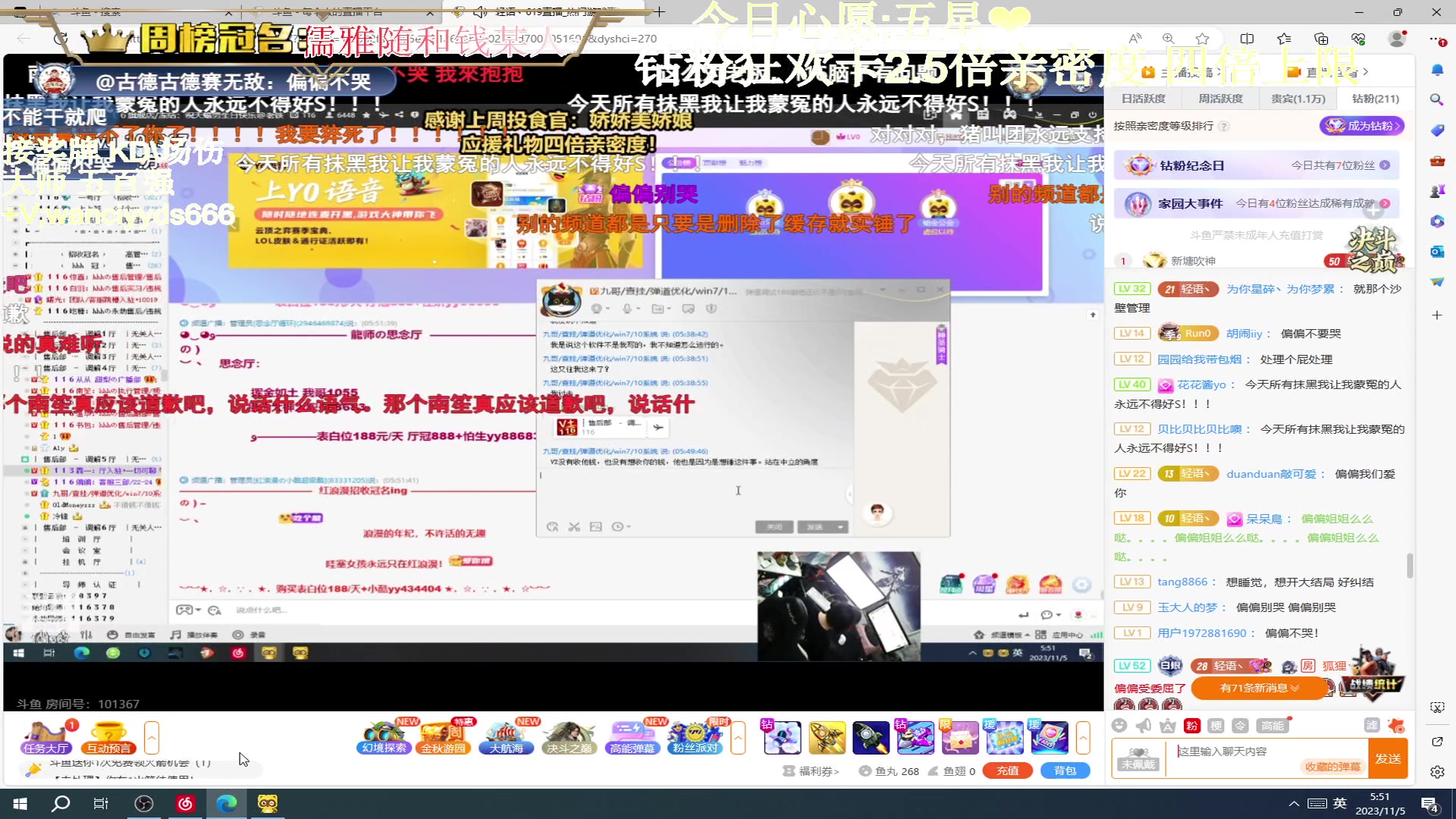The height and width of the screenshot is (819, 1456).
Task: Open the 任务大厅 task hall icon
Action: point(45,737)
